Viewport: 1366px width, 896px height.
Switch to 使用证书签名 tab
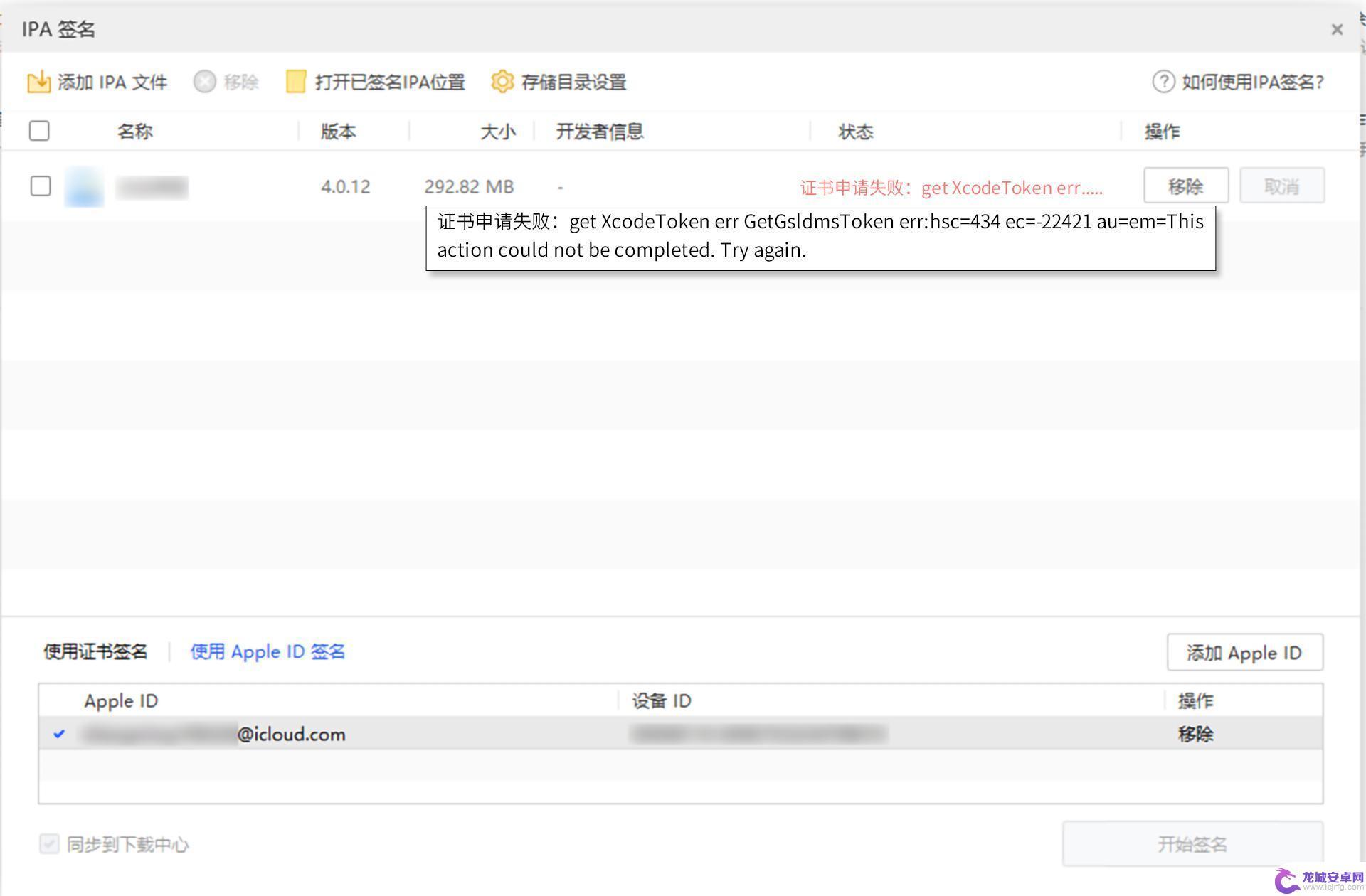click(95, 651)
